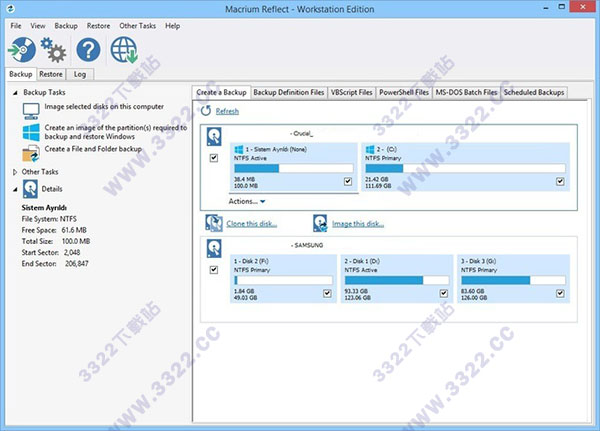Uncheck the Disk 2 (F:) partition checkbox
Image resolution: width=600 pixels, height=431 pixels.
coord(327,294)
